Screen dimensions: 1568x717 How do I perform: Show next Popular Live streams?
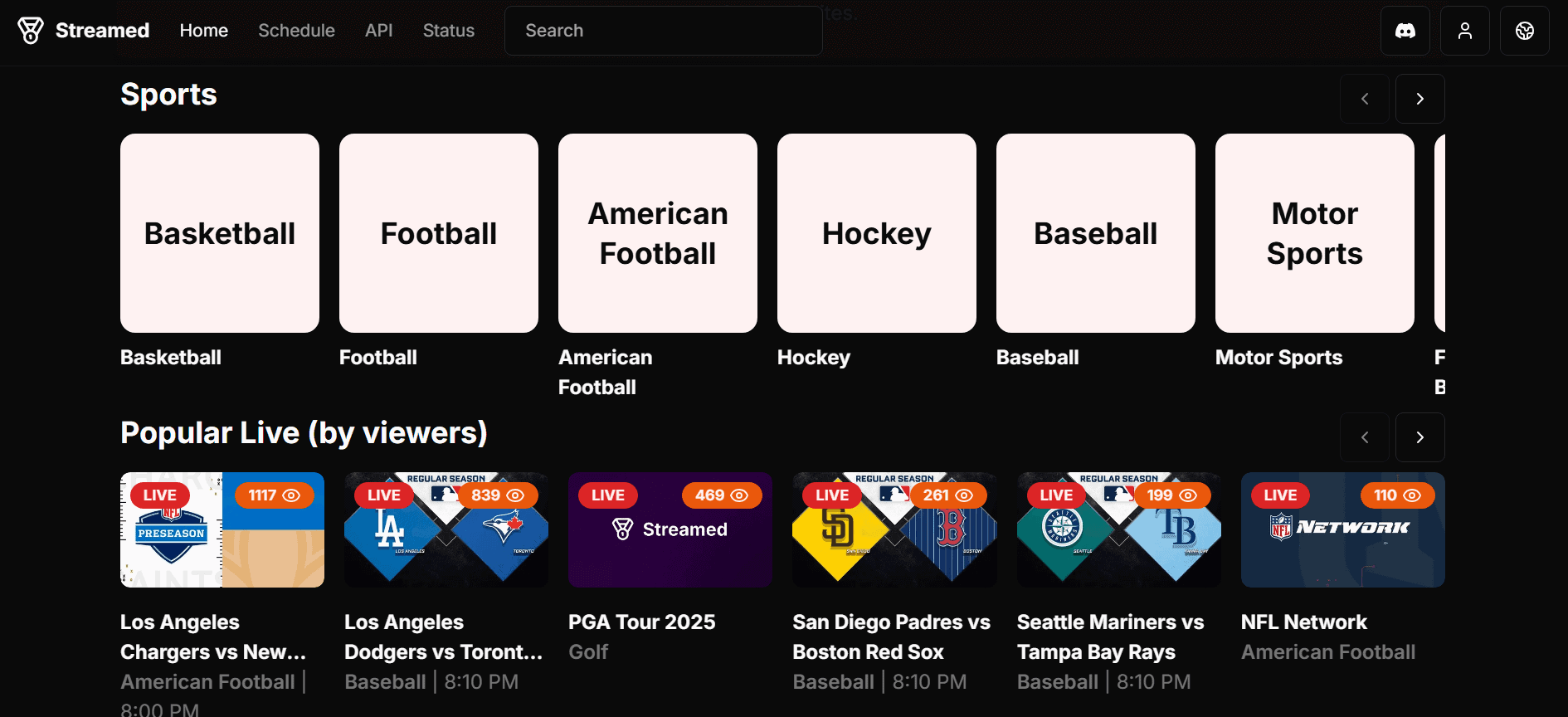pos(1420,437)
